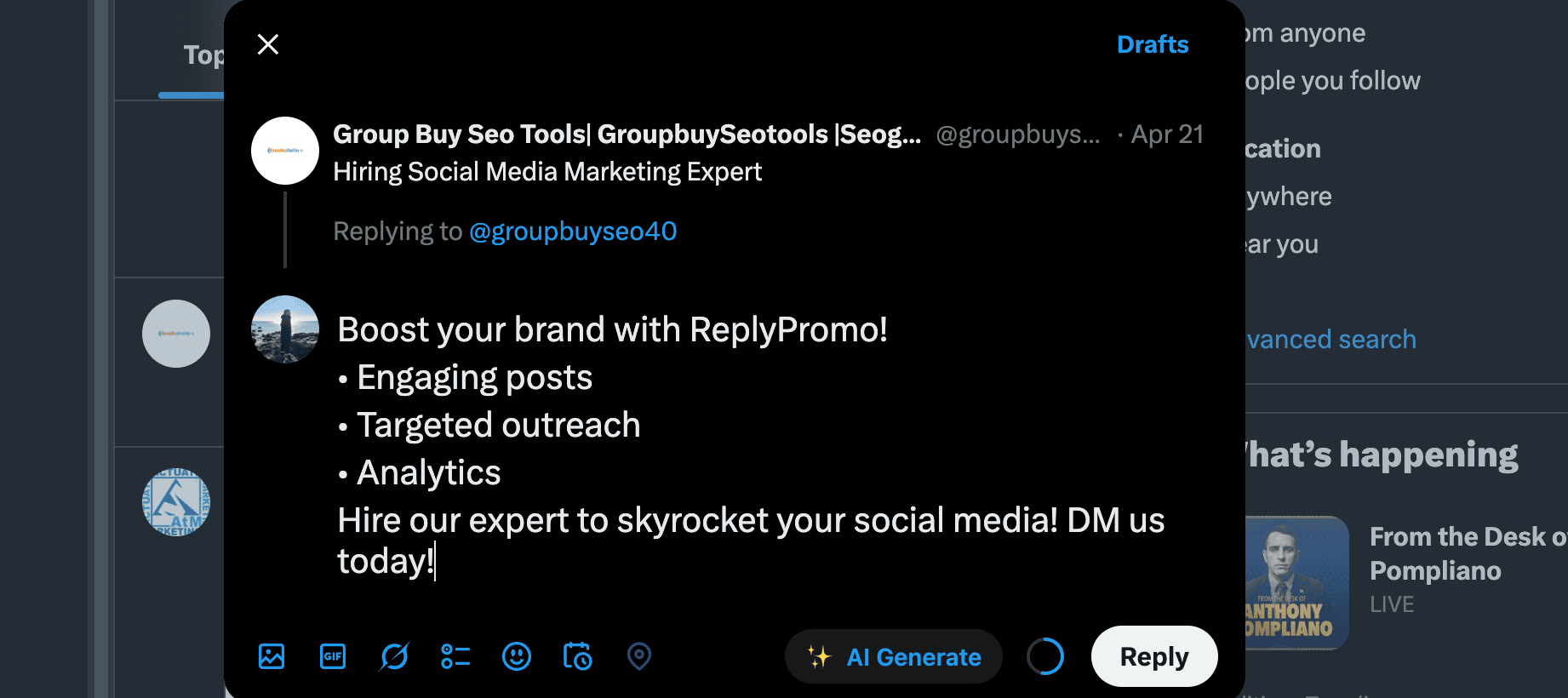Open the Anthony Pompliano live thumbnail
The height and width of the screenshot is (698, 1568).
pyautogui.click(x=1296, y=583)
